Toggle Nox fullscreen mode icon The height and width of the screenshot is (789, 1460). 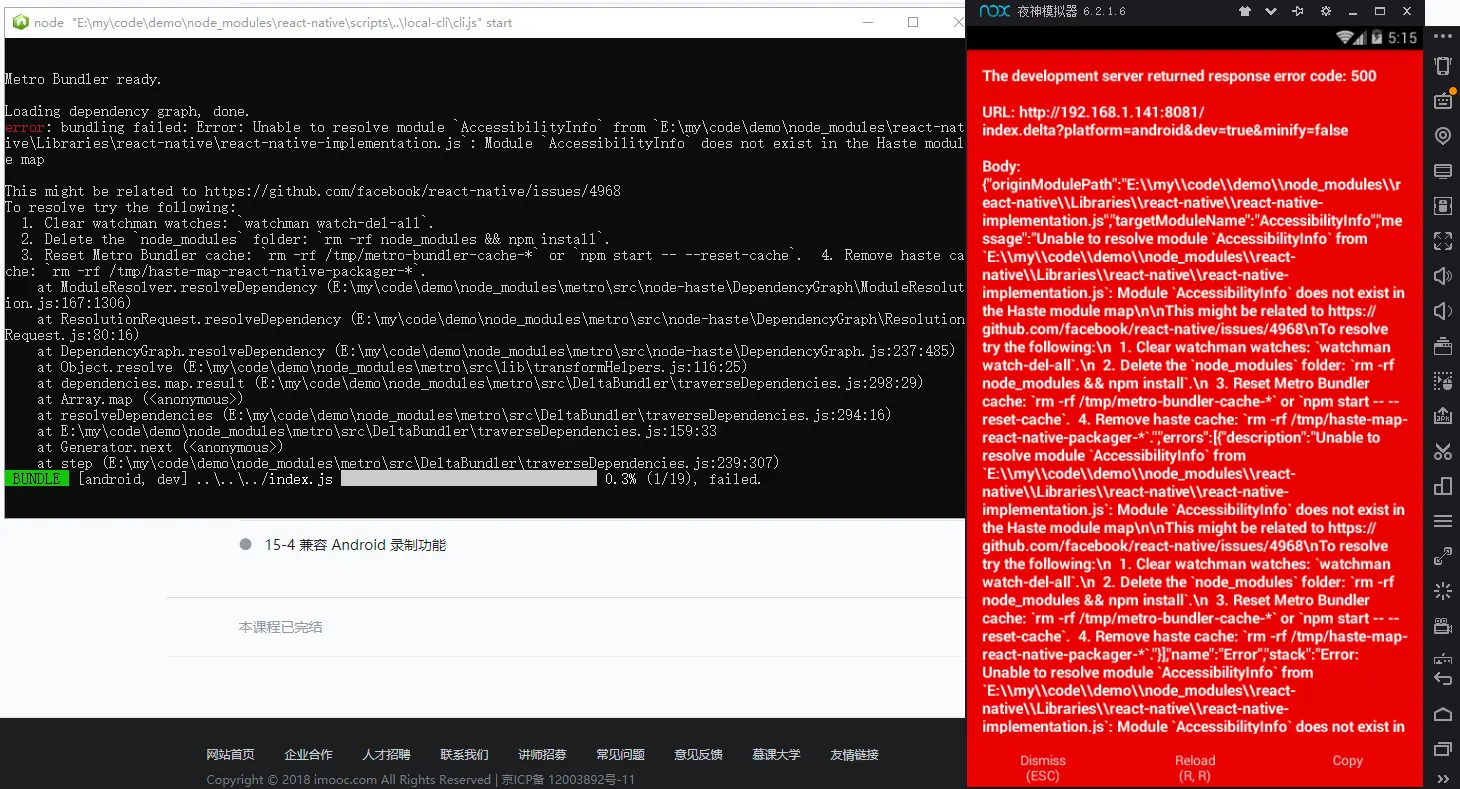1443,241
